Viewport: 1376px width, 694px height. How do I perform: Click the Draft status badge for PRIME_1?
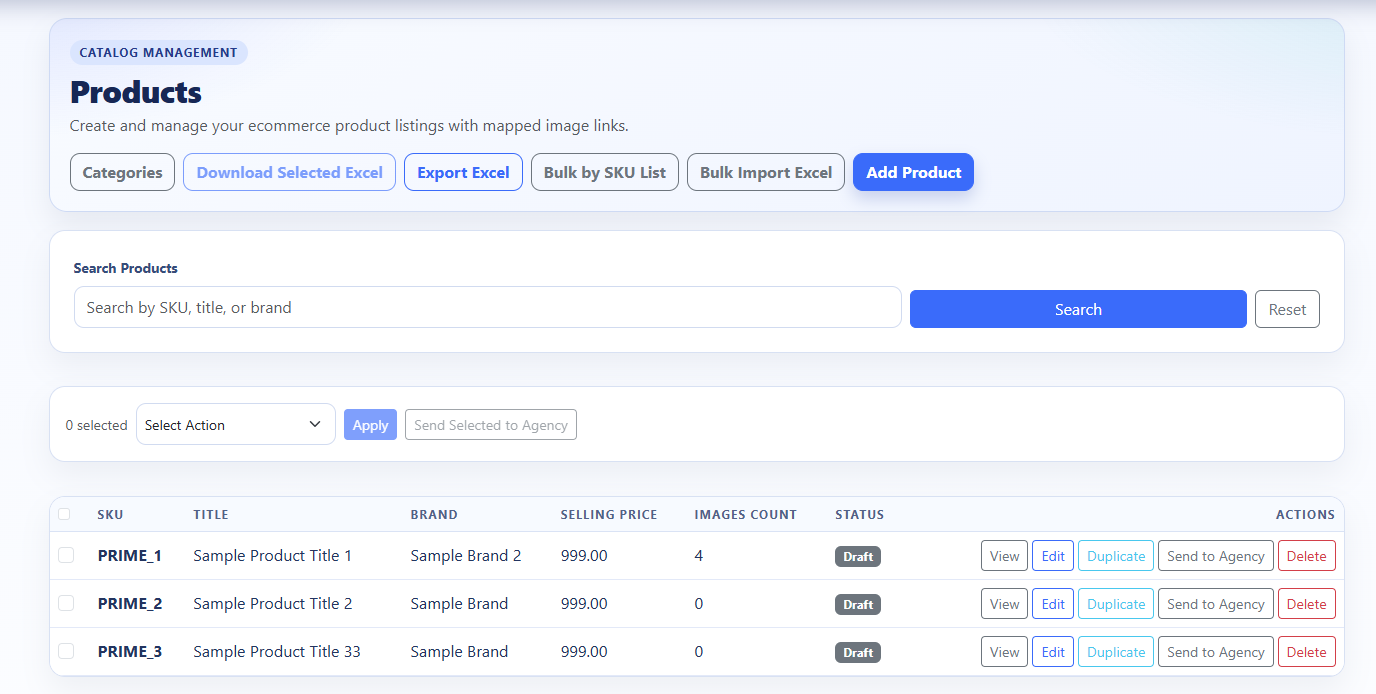tap(858, 556)
